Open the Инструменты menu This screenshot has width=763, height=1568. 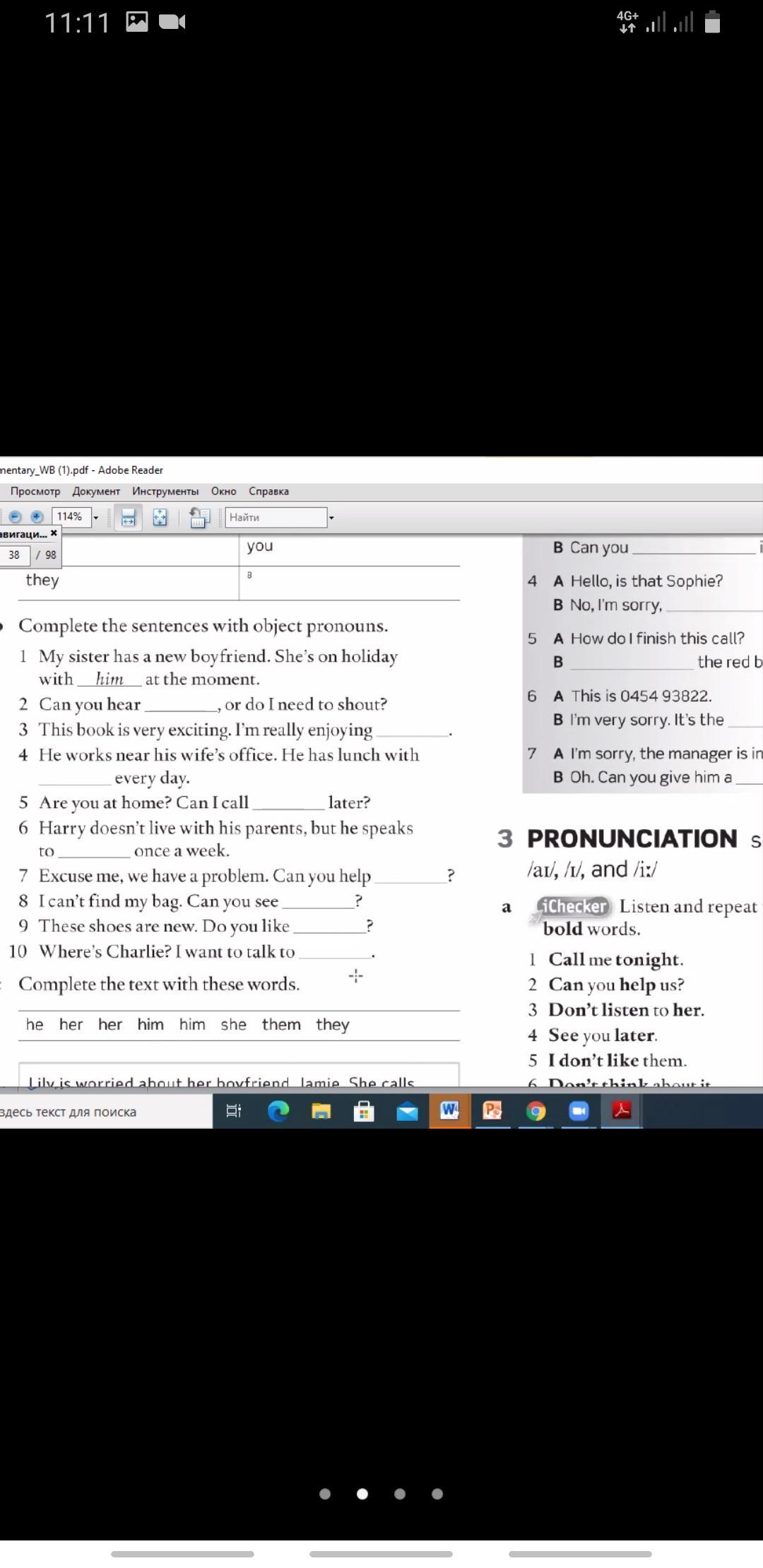click(x=165, y=492)
